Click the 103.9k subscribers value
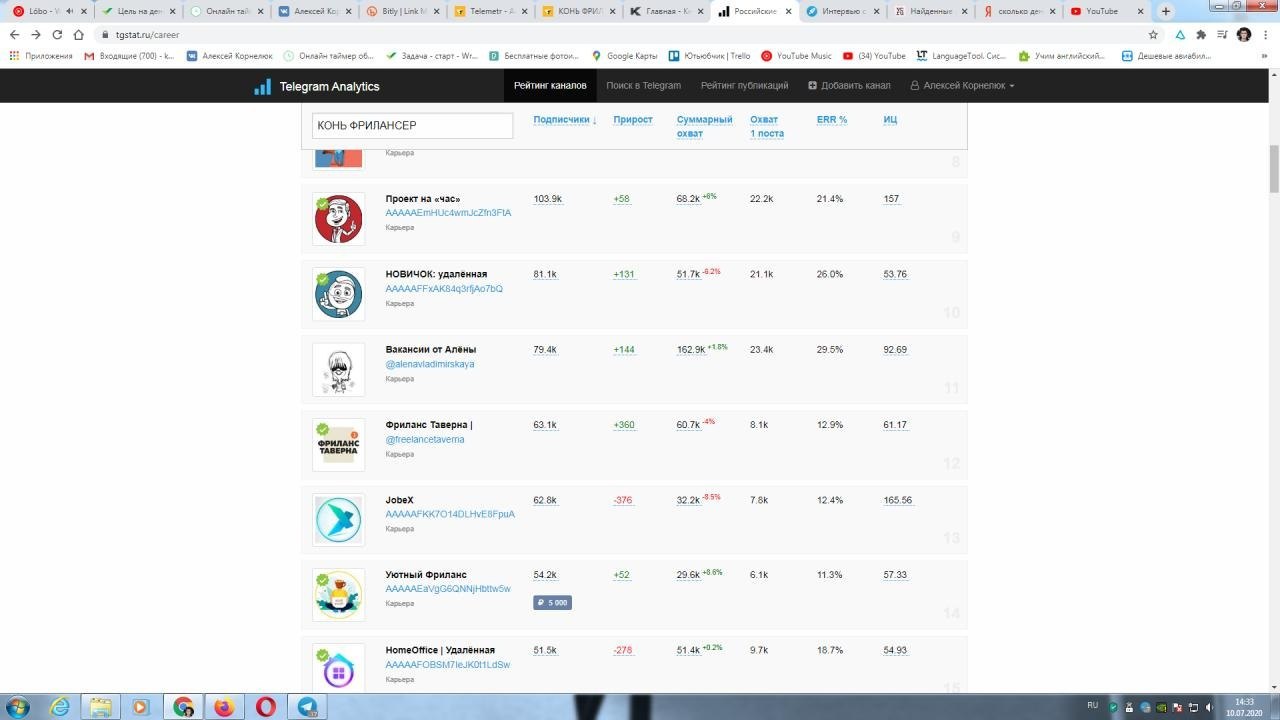The image size is (1280, 720). point(548,199)
